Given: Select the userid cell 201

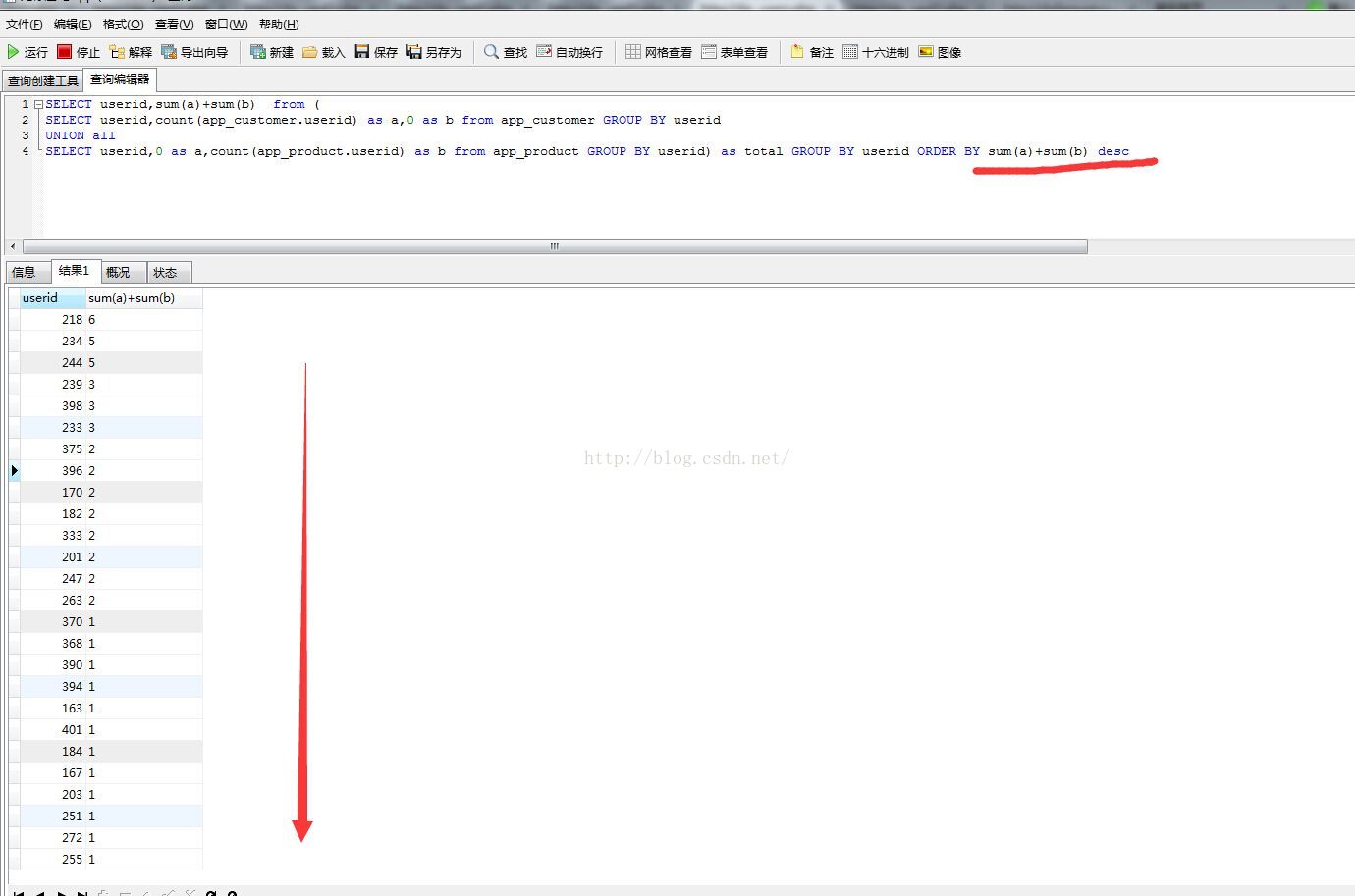Looking at the screenshot, I should [52, 557].
